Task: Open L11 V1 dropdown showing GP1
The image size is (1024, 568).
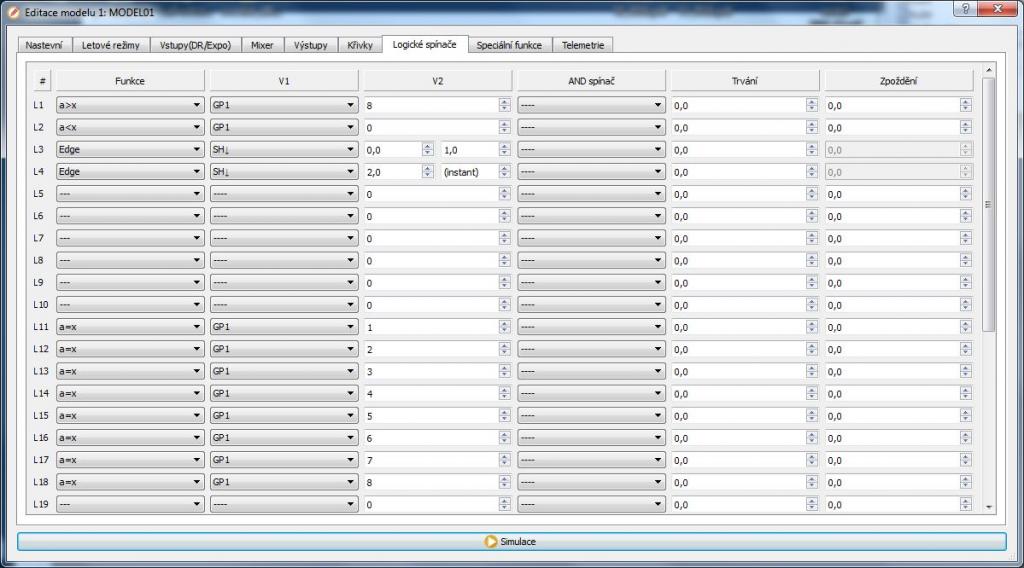Action: point(284,327)
